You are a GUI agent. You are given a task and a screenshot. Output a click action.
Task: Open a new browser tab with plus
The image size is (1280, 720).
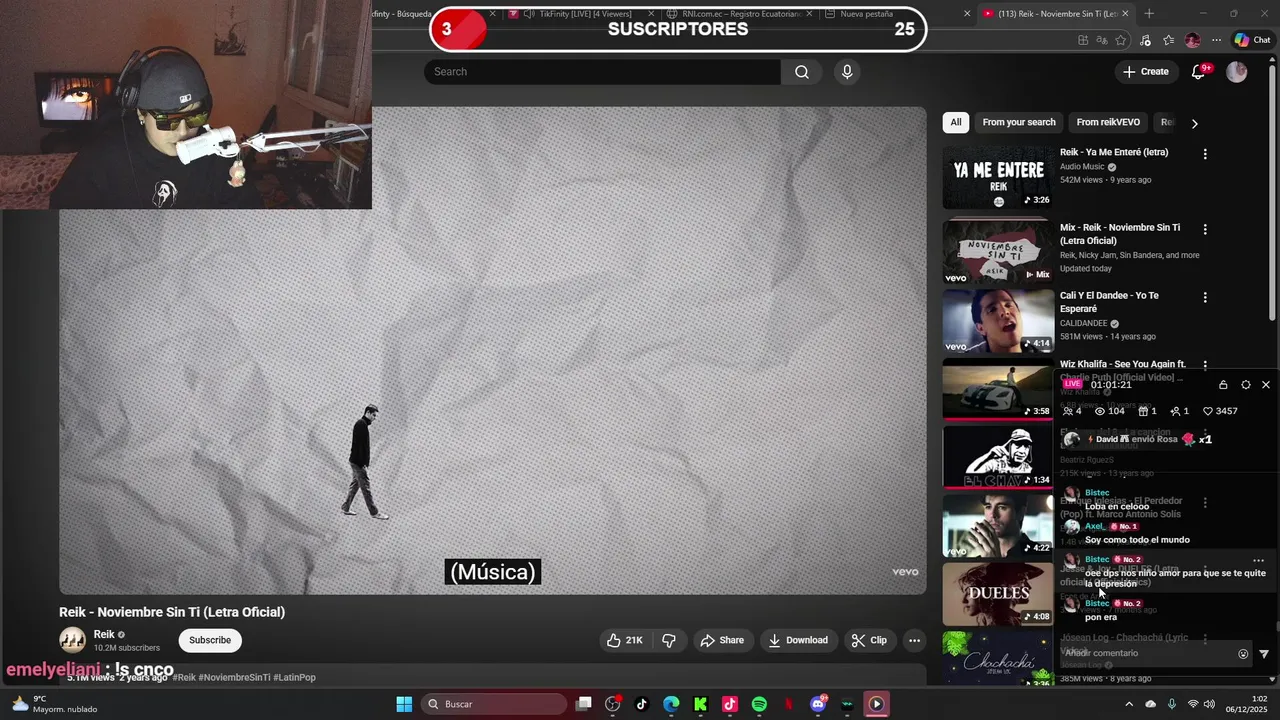[x=1149, y=14]
